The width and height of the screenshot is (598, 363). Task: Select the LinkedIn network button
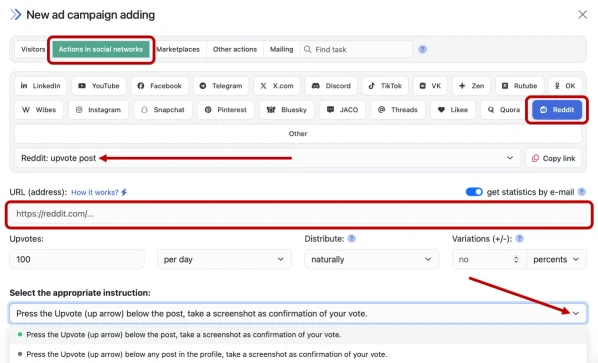[40, 86]
